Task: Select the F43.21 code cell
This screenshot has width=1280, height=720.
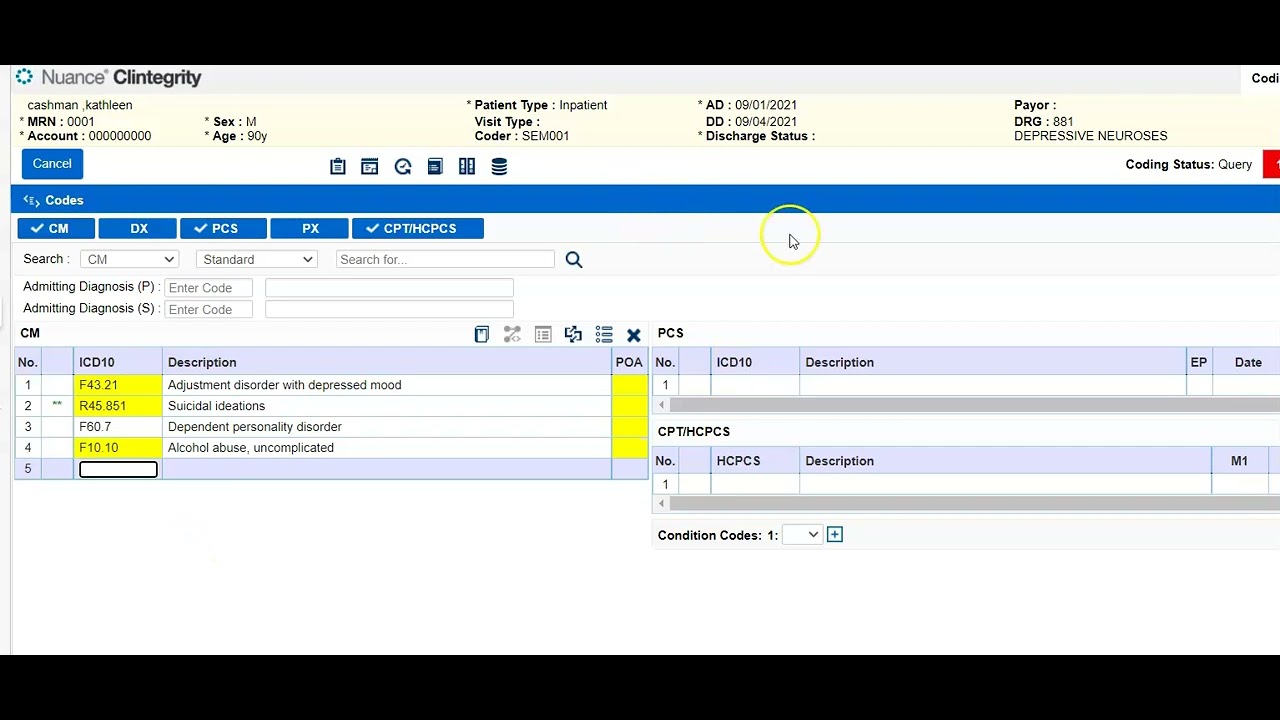Action: click(x=117, y=385)
